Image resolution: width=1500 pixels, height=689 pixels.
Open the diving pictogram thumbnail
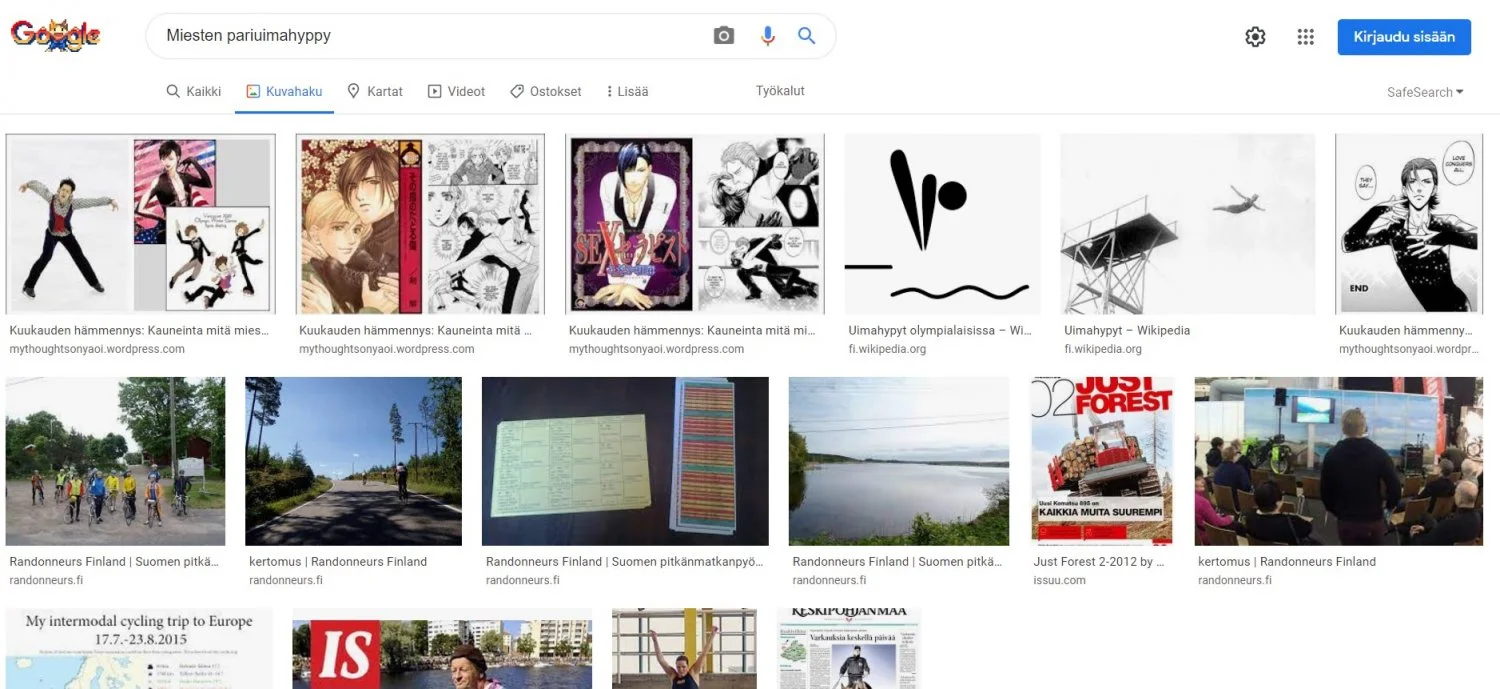(x=941, y=222)
